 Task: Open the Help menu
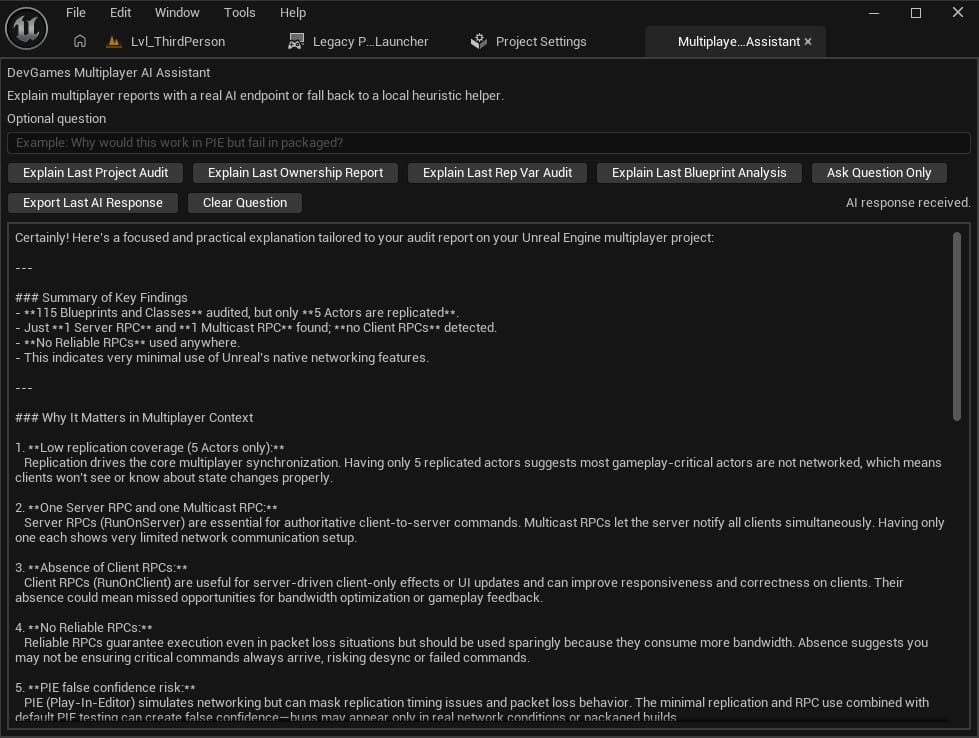(293, 12)
